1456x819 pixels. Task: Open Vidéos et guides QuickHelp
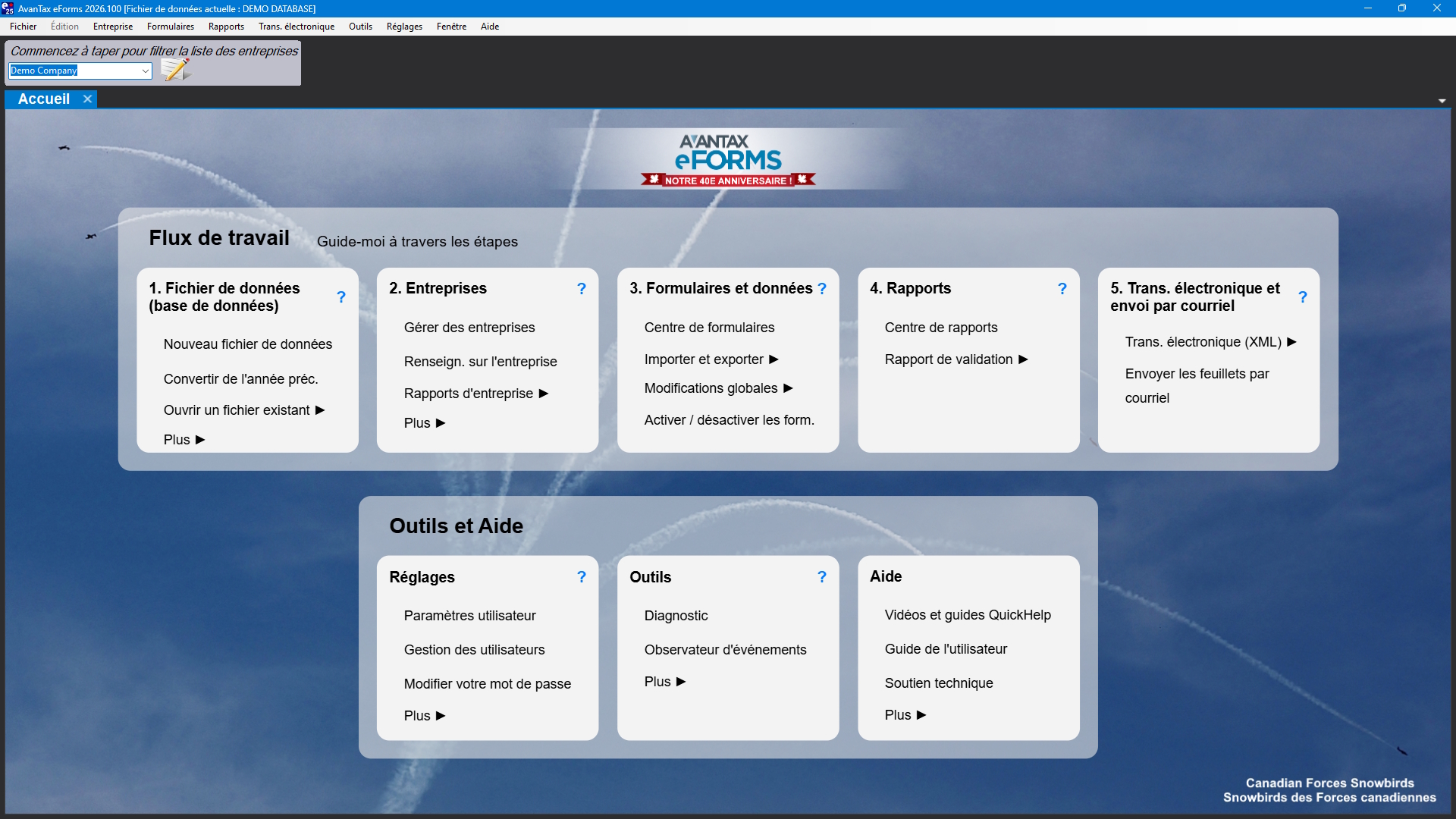967,615
